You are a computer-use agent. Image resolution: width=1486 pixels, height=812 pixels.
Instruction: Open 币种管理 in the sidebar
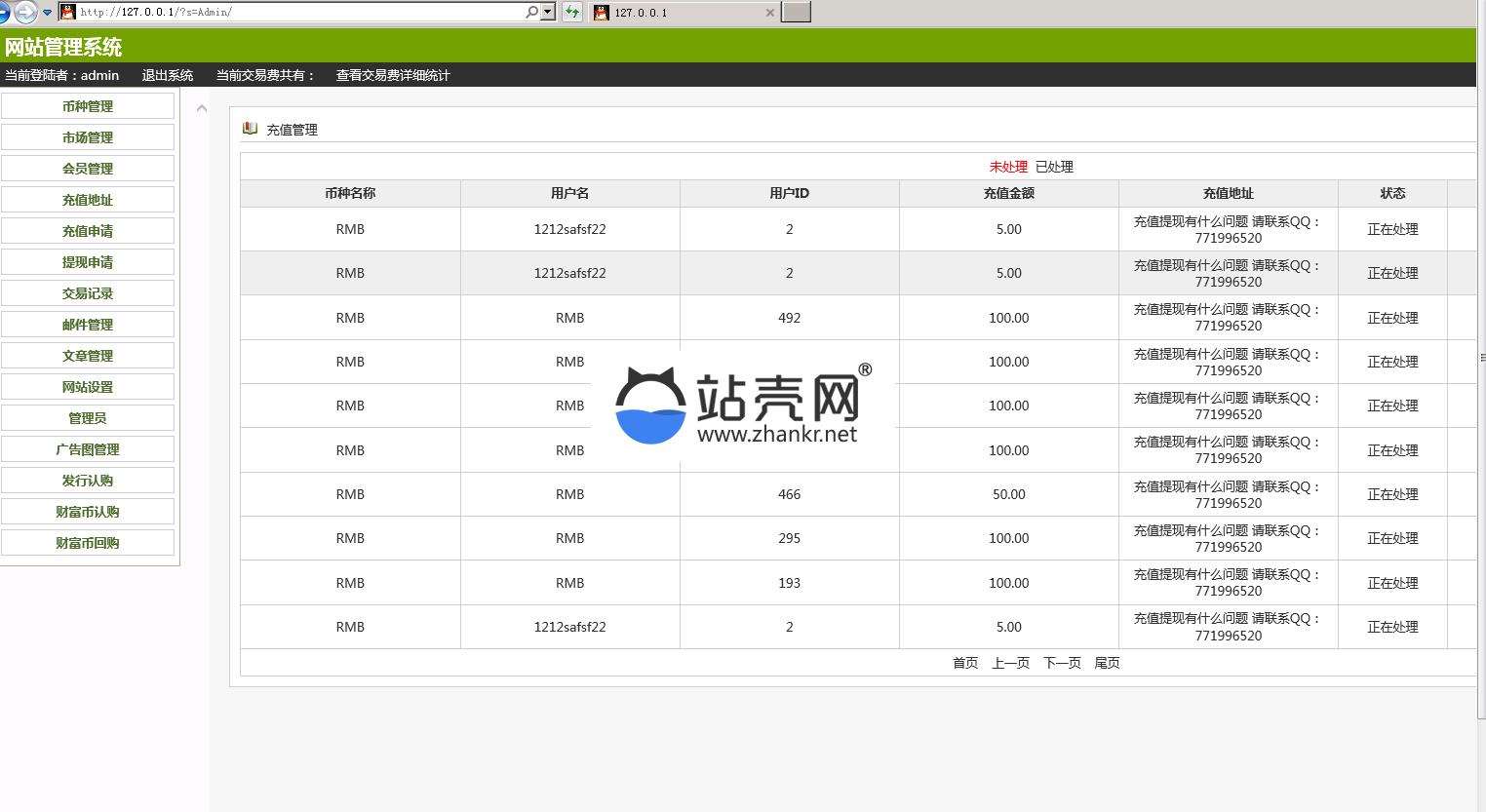coord(88,106)
